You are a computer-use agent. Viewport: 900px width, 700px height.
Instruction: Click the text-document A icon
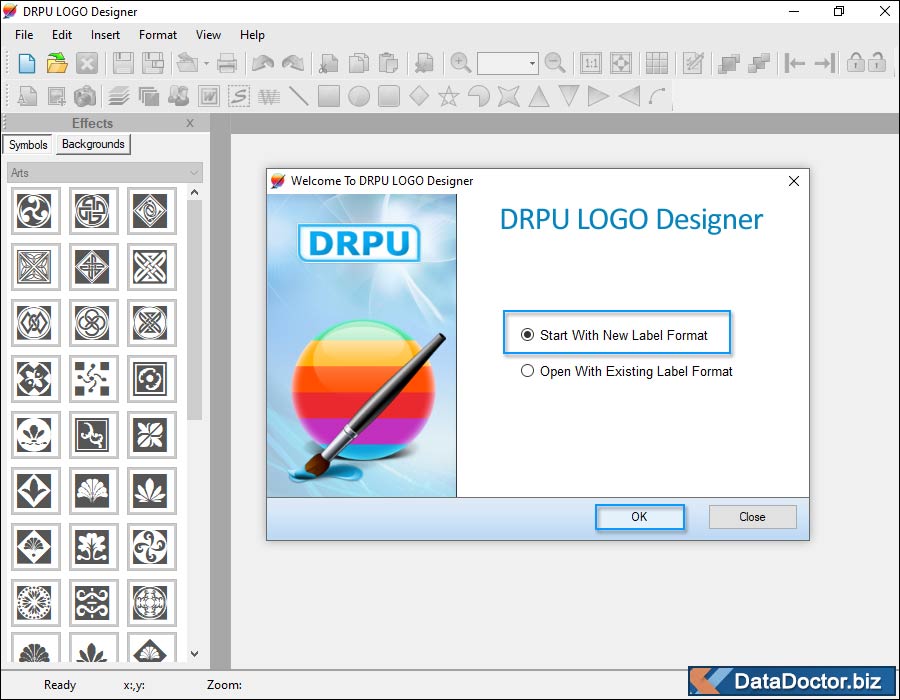tap(26, 96)
